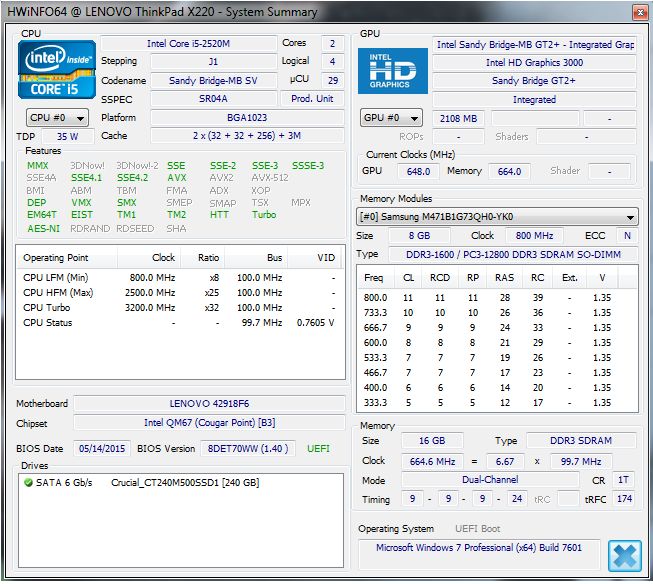Open the CPU #0 selector dropdown
This screenshot has width=653, height=584.
(57, 118)
